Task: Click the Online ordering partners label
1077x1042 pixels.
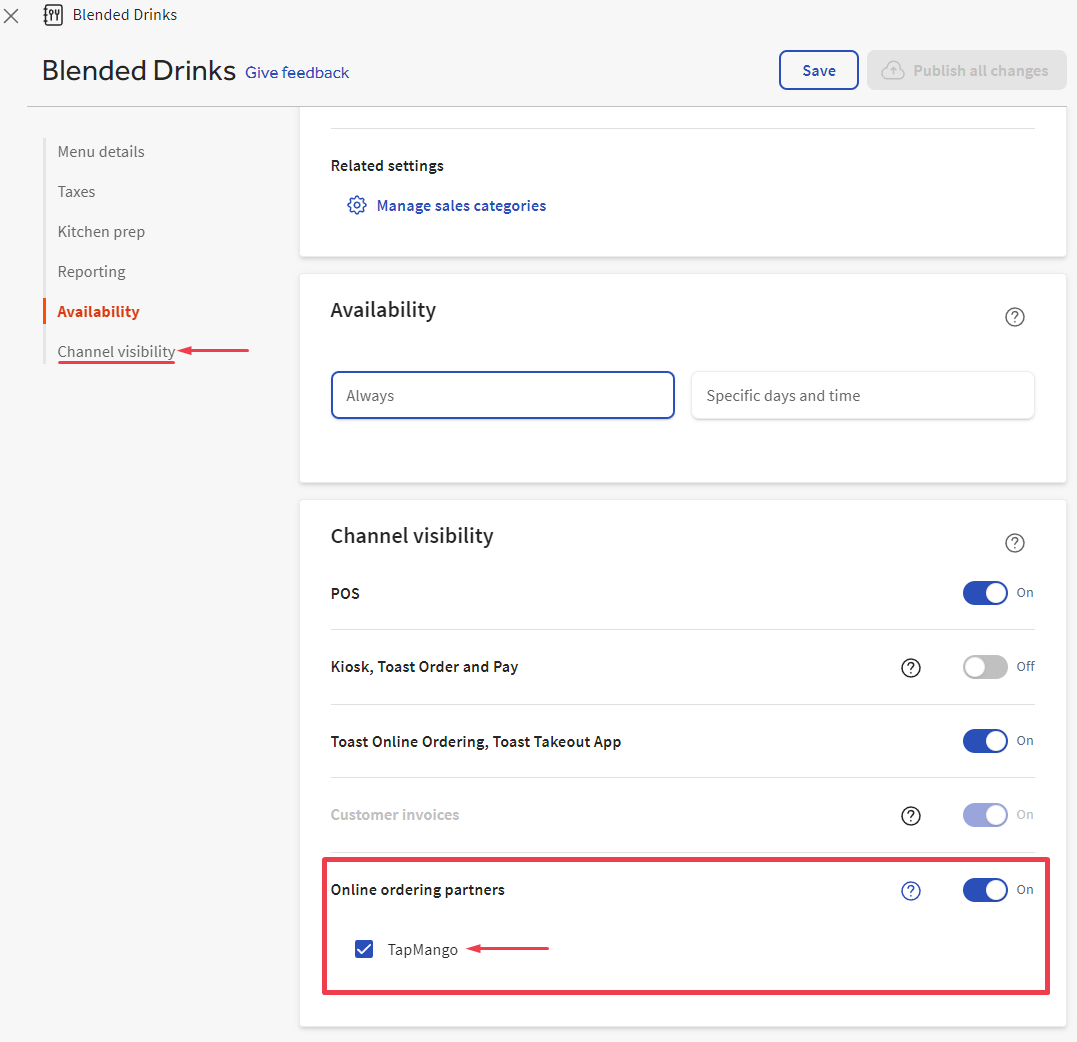Action: [417, 890]
